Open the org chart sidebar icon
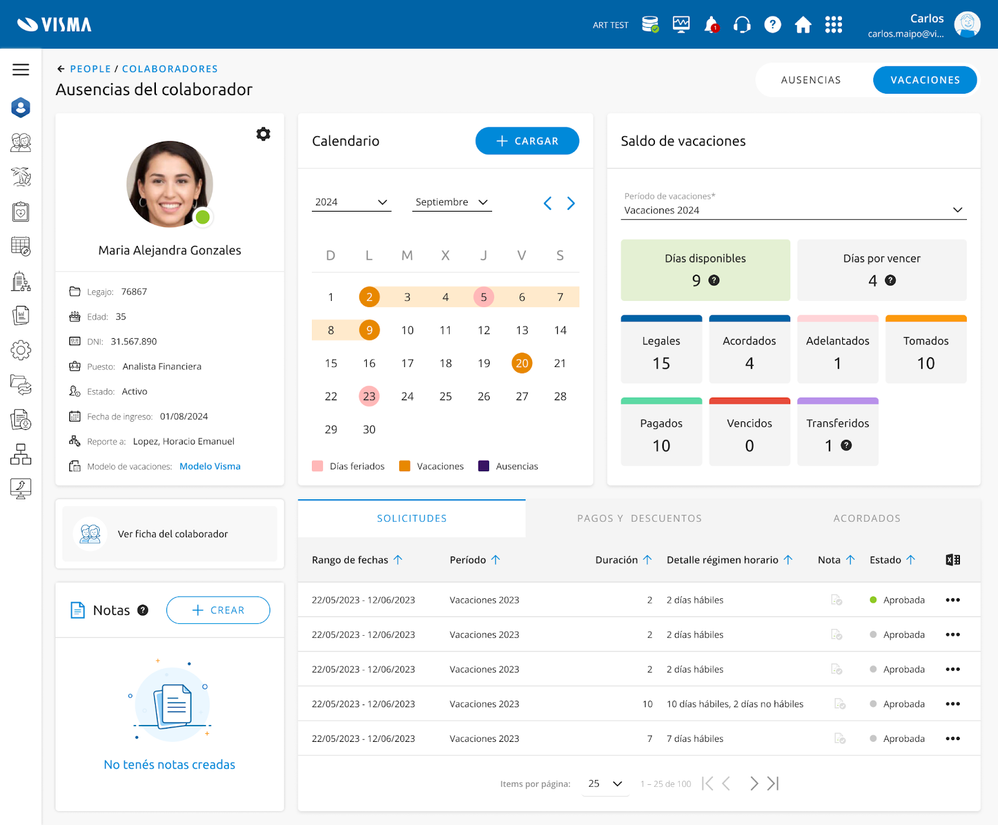The height and width of the screenshot is (825, 998). pos(20,455)
